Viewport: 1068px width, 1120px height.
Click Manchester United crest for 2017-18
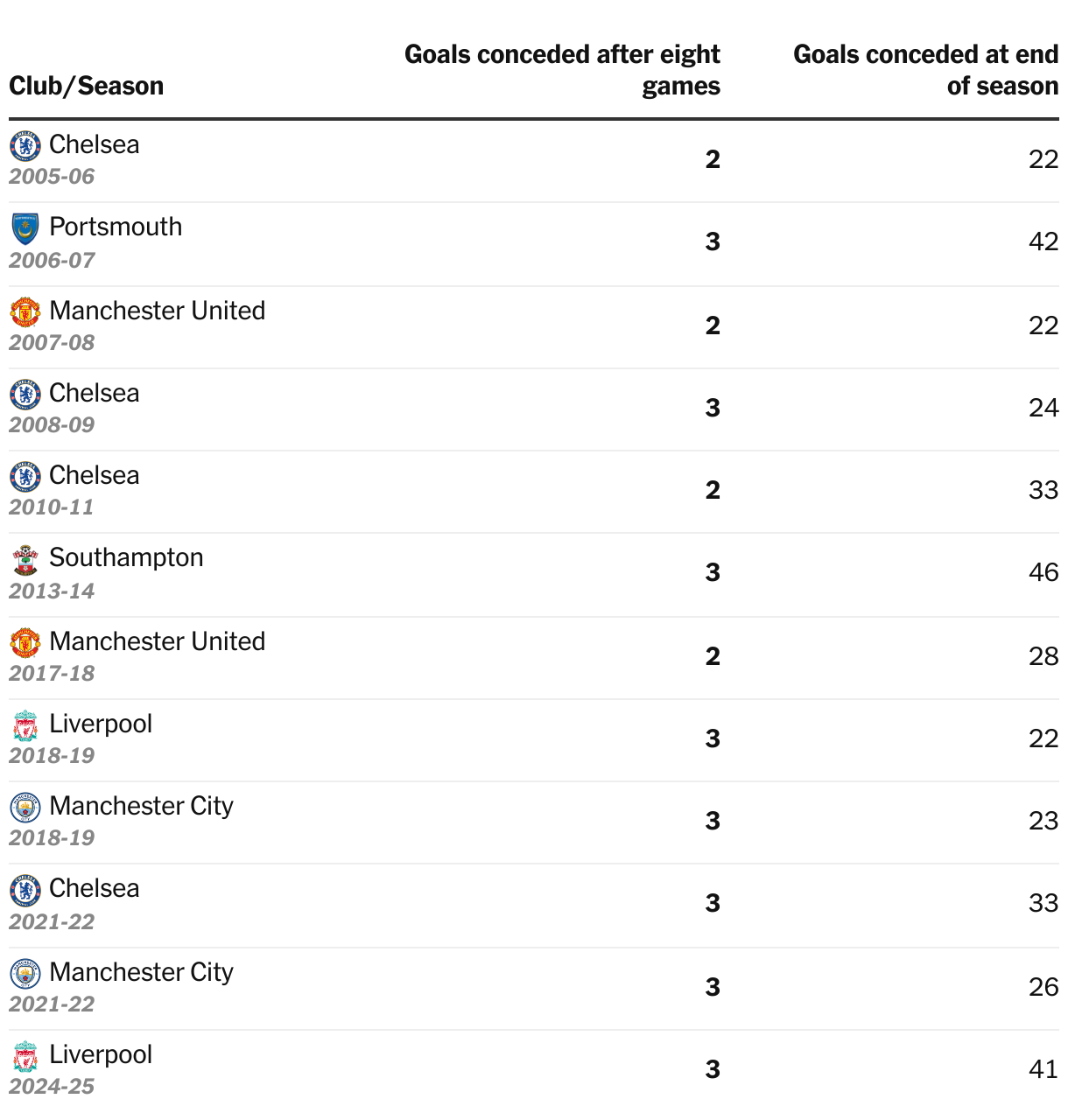coord(25,642)
